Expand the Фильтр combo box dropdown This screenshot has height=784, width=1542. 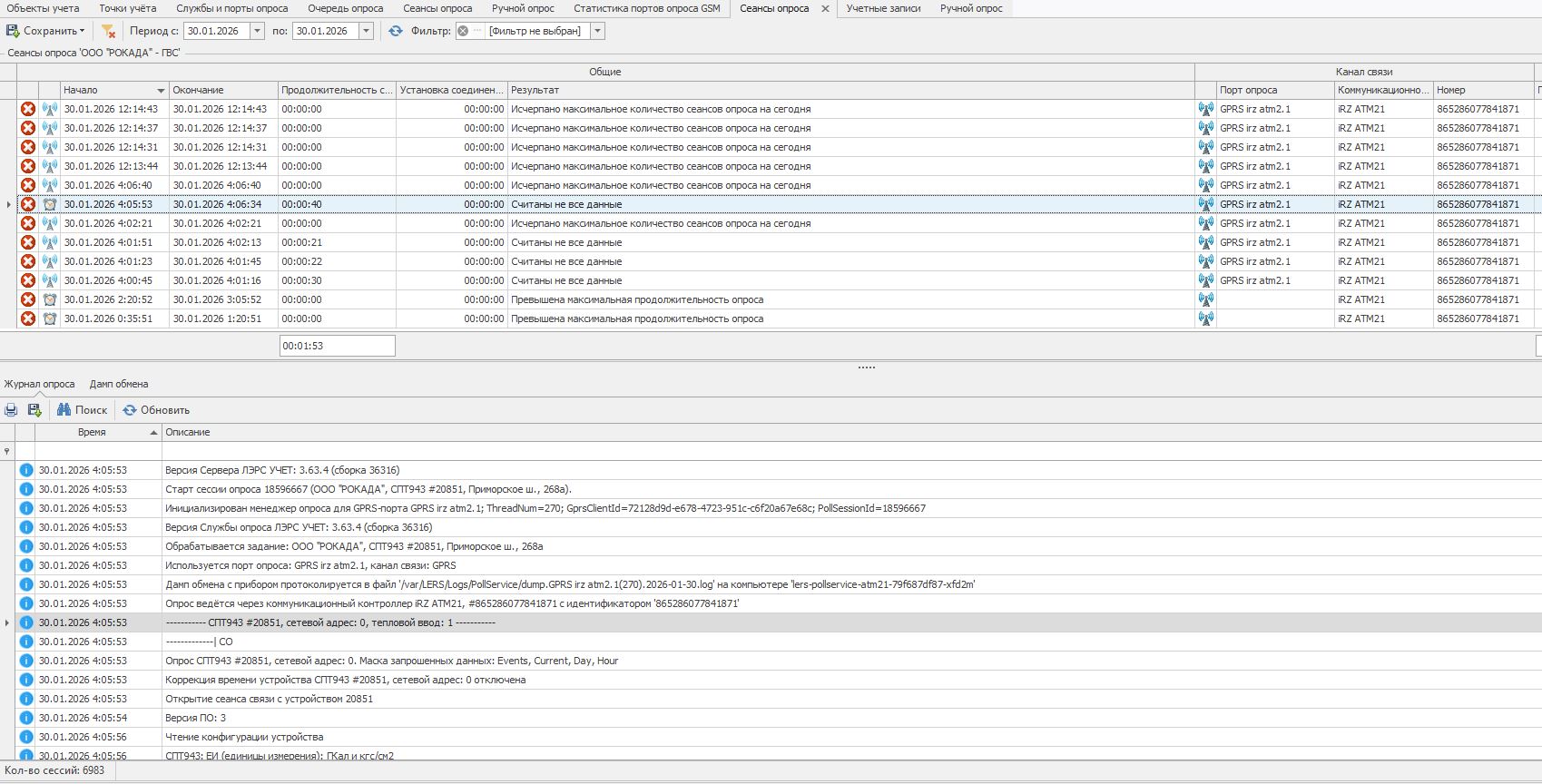(597, 31)
